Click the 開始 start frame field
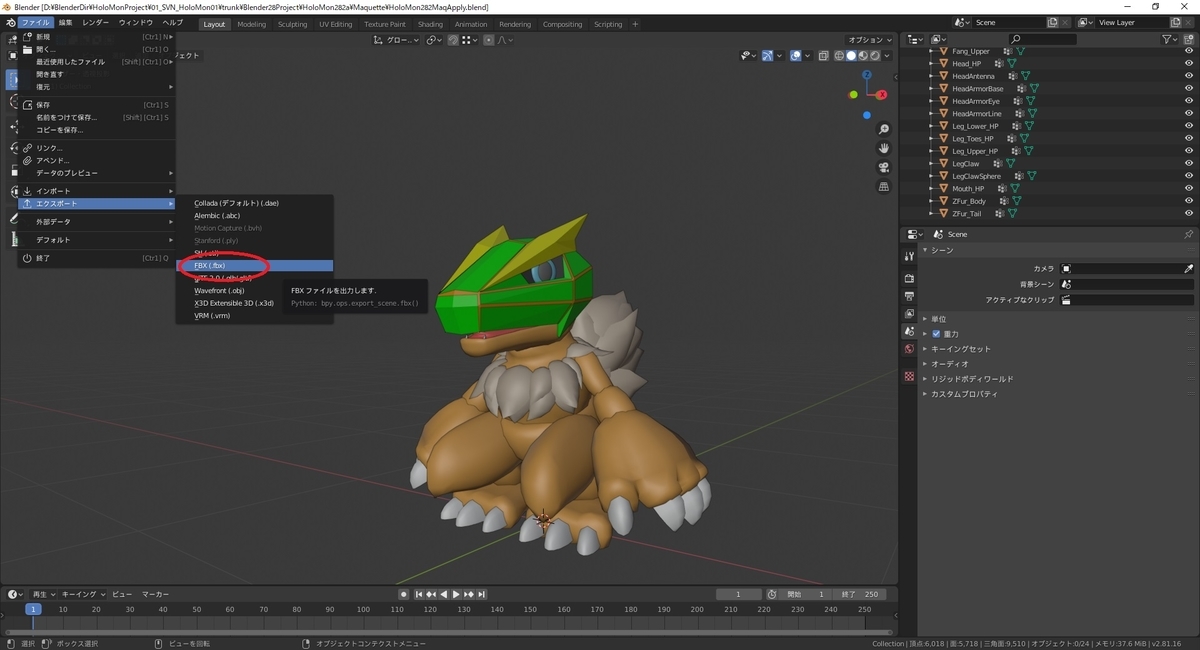This screenshot has height=650, width=1200. (x=806, y=594)
